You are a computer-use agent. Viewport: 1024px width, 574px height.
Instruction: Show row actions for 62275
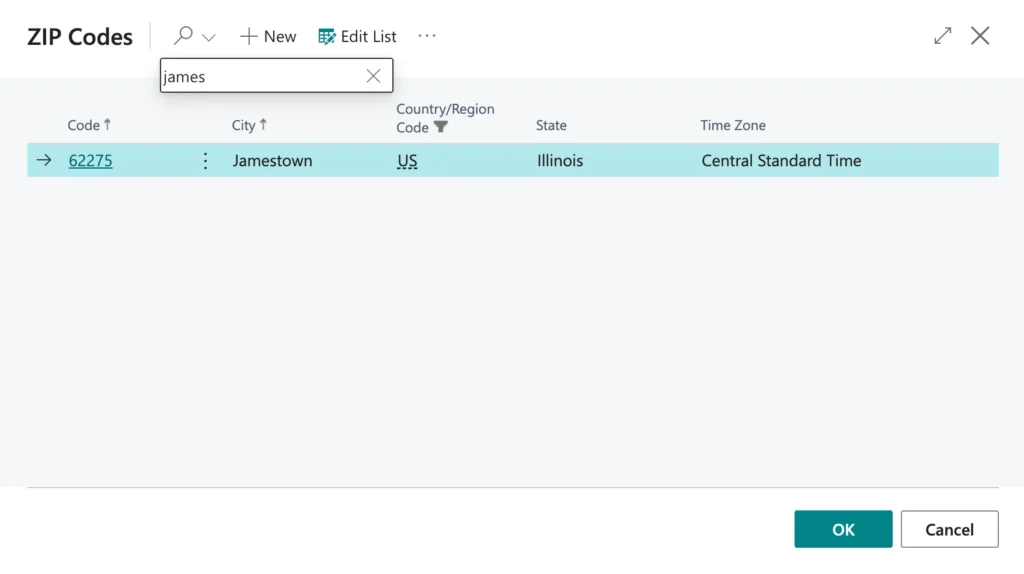click(x=206, y=160)
